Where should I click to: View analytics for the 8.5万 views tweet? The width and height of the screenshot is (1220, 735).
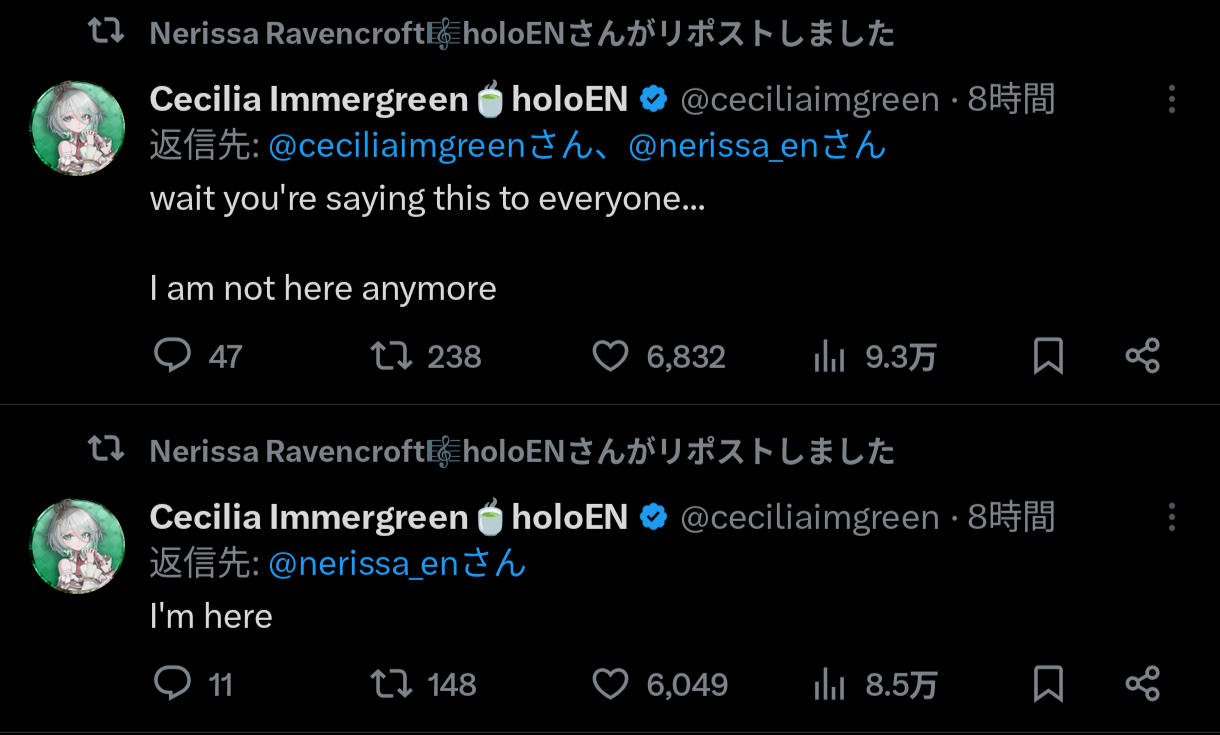830,685
